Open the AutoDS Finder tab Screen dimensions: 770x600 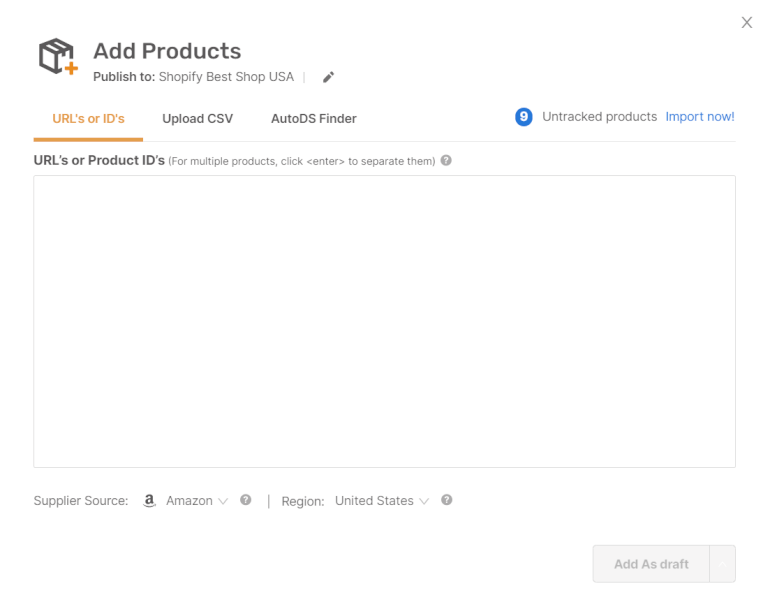[x=313, y=119]
